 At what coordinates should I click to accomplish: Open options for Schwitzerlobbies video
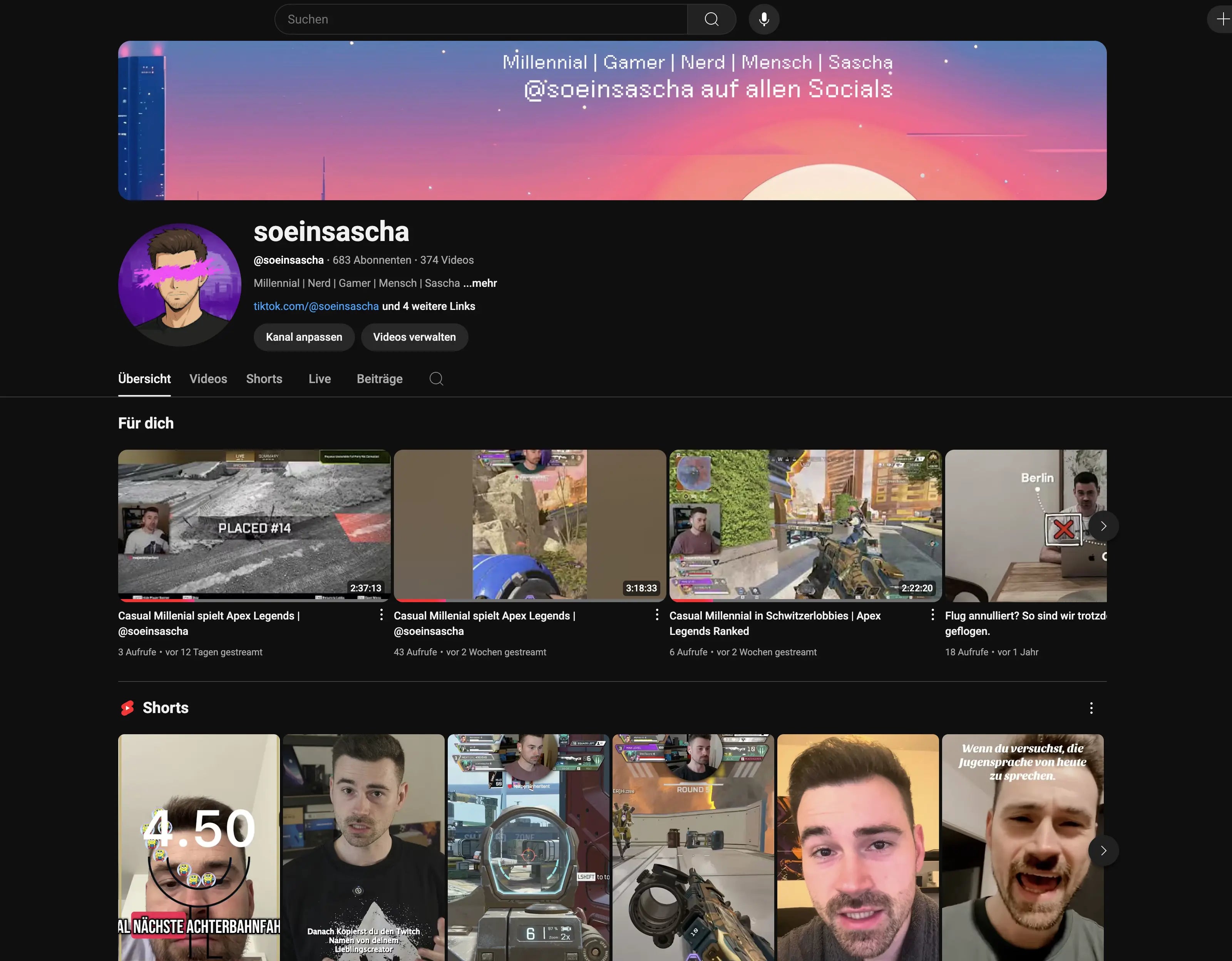pos(932,615)
